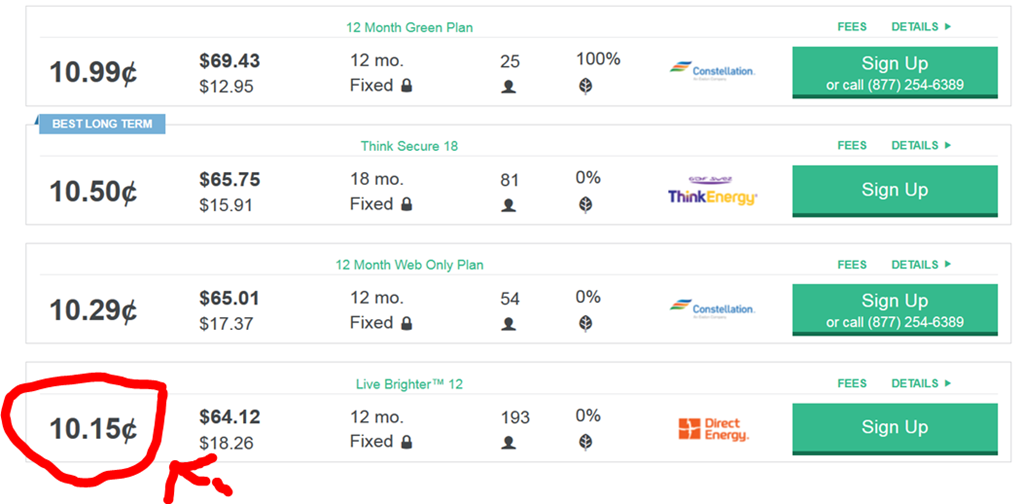
Task: Sign up for 12 Month Green Plan
Action: [x=894, y=72]
